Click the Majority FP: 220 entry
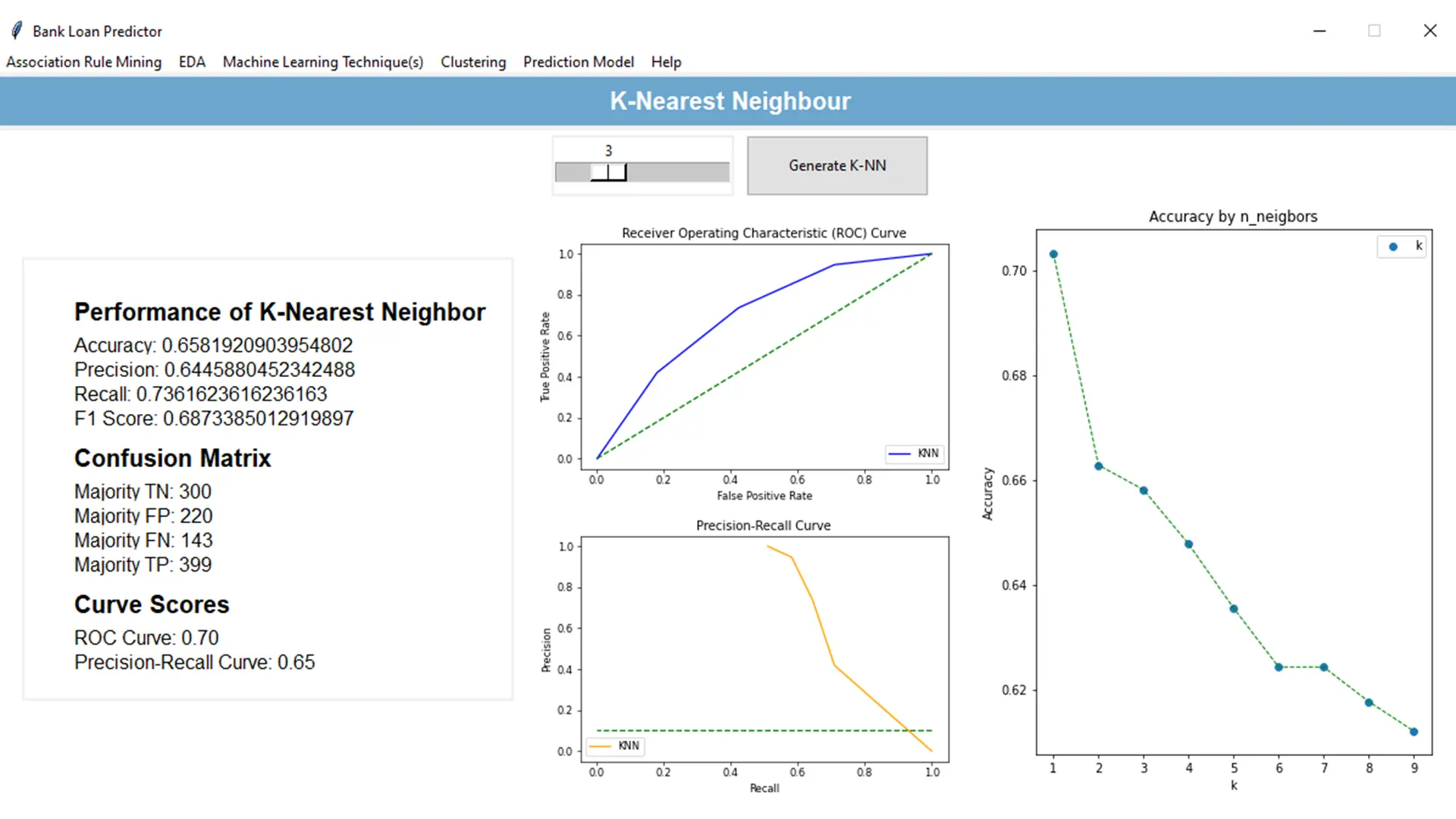Image resolution: width=1456 pixels, height=819 pixels. pyautogui.click(x=143, y=516)
